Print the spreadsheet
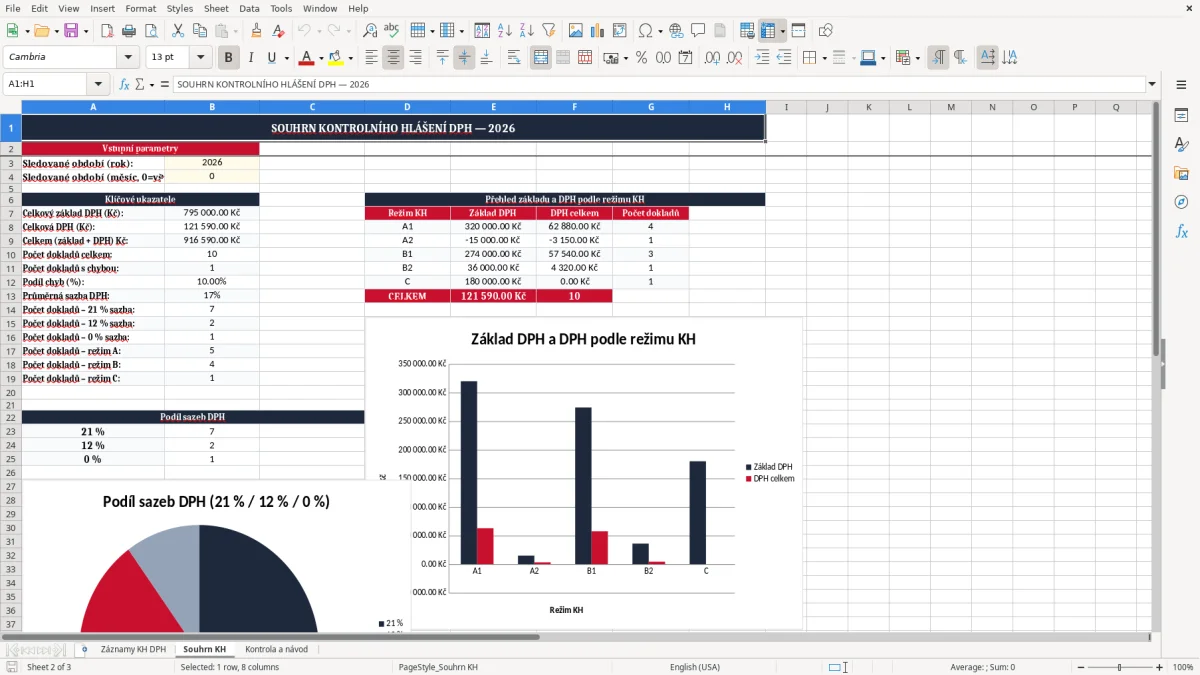The image size is (1200, 675). click(x=130, y=31)
